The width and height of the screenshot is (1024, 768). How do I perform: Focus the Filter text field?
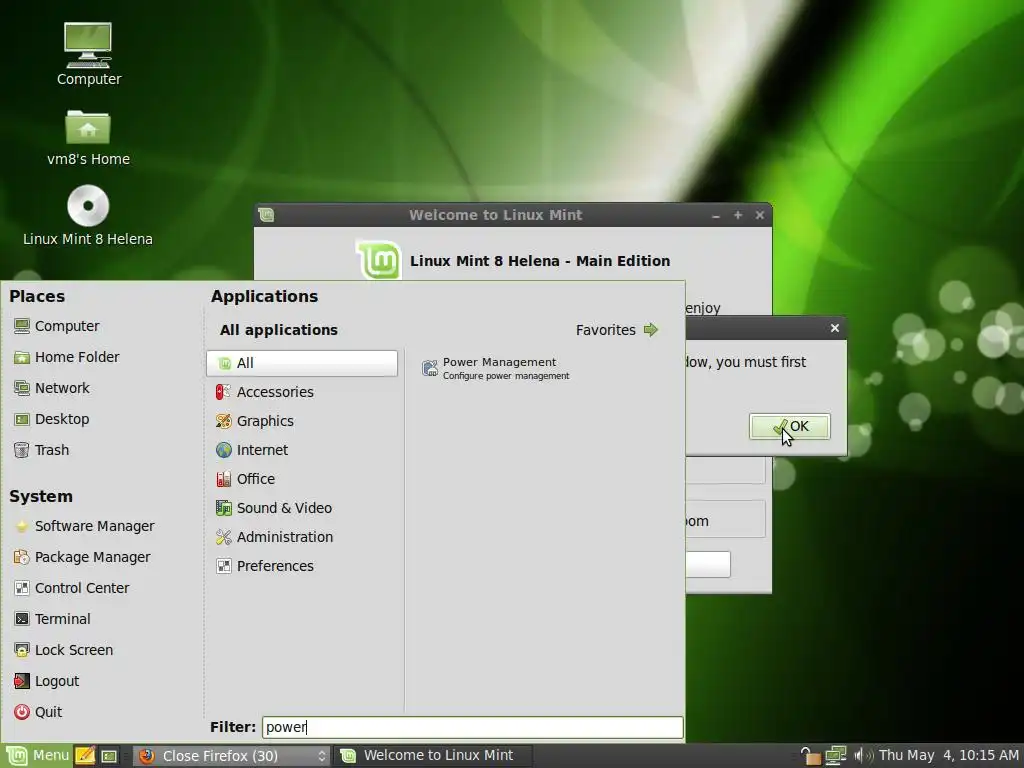click(x=473, y=728)
